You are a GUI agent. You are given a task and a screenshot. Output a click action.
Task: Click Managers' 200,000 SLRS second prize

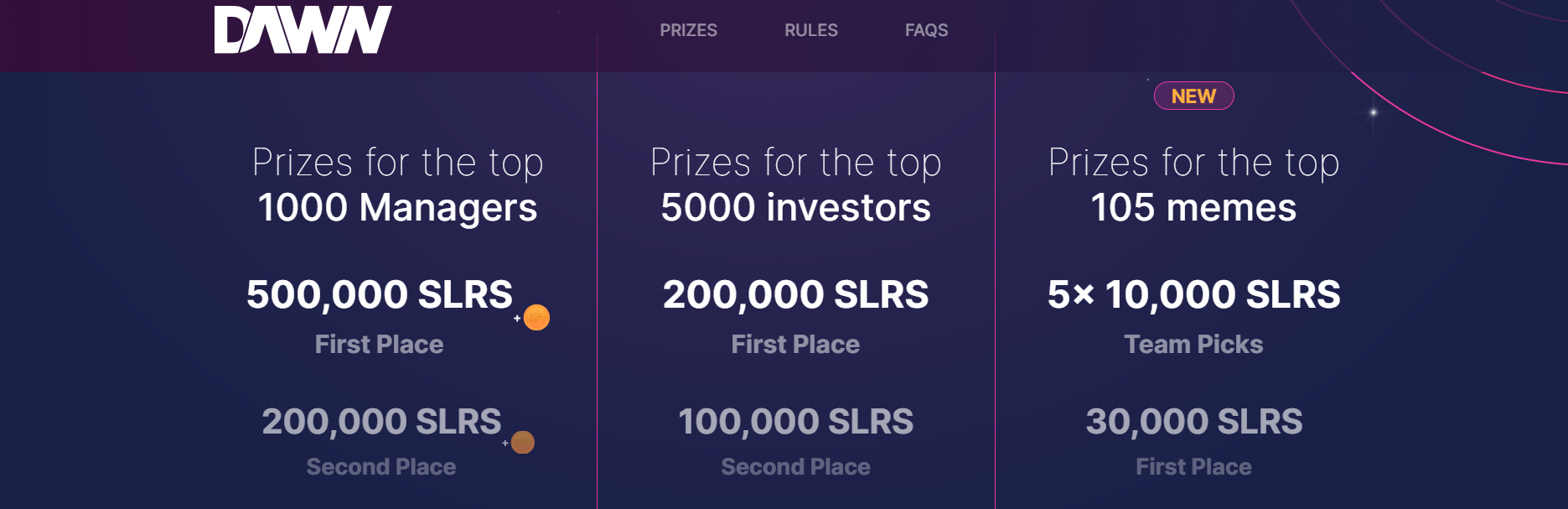381,421
